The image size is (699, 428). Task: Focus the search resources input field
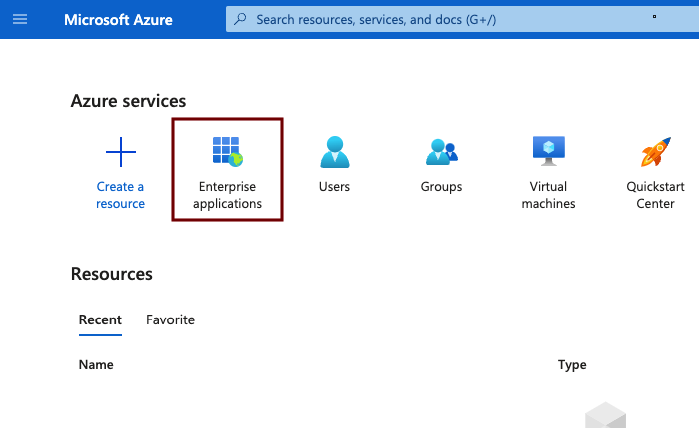tap(462, 19)
